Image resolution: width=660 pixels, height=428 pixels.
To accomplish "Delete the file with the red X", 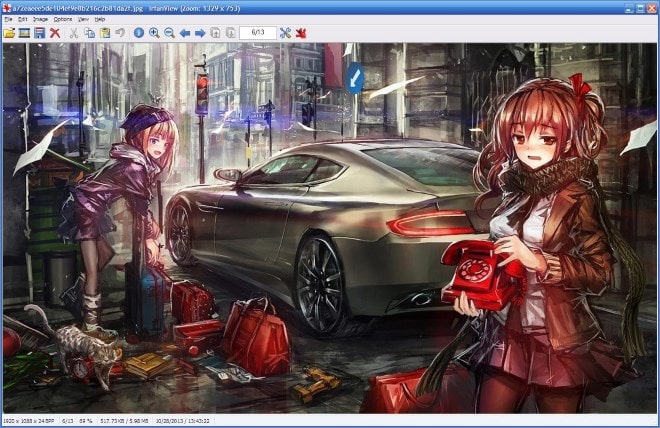I will click(x=55, y=33).
